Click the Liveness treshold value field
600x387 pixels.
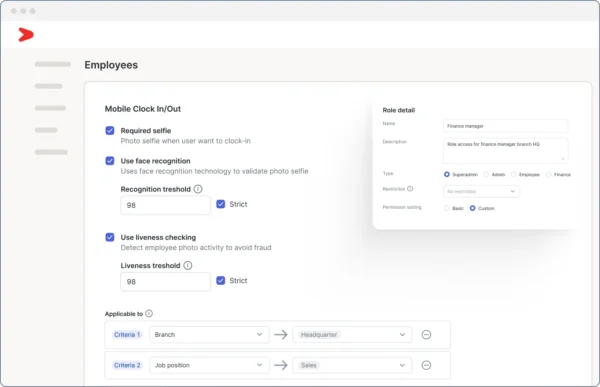pos(165,282)
